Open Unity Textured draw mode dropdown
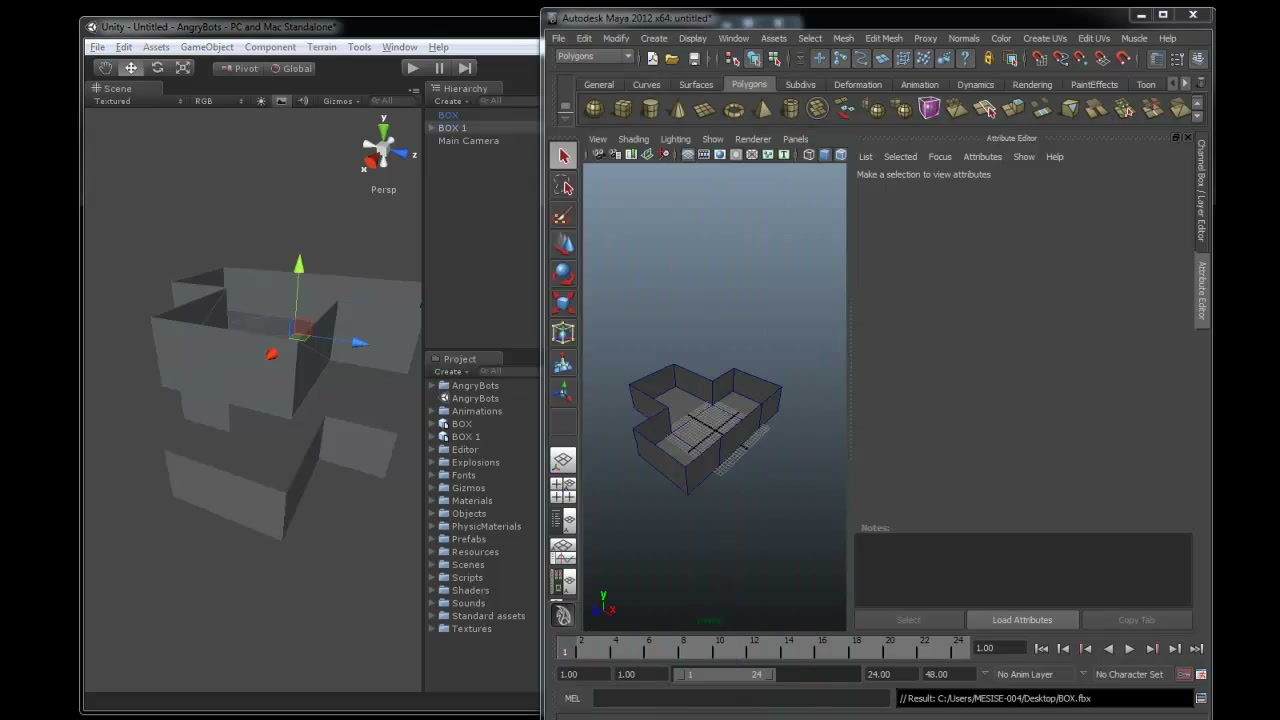Screen dimensions: 1280x720 (x=138, y=101)
